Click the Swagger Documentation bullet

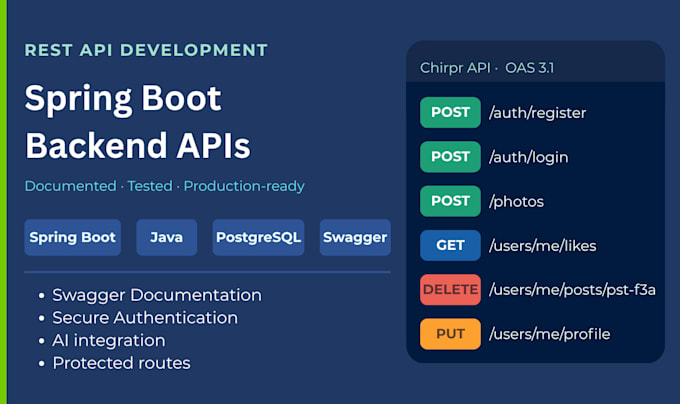pos(157,295)
